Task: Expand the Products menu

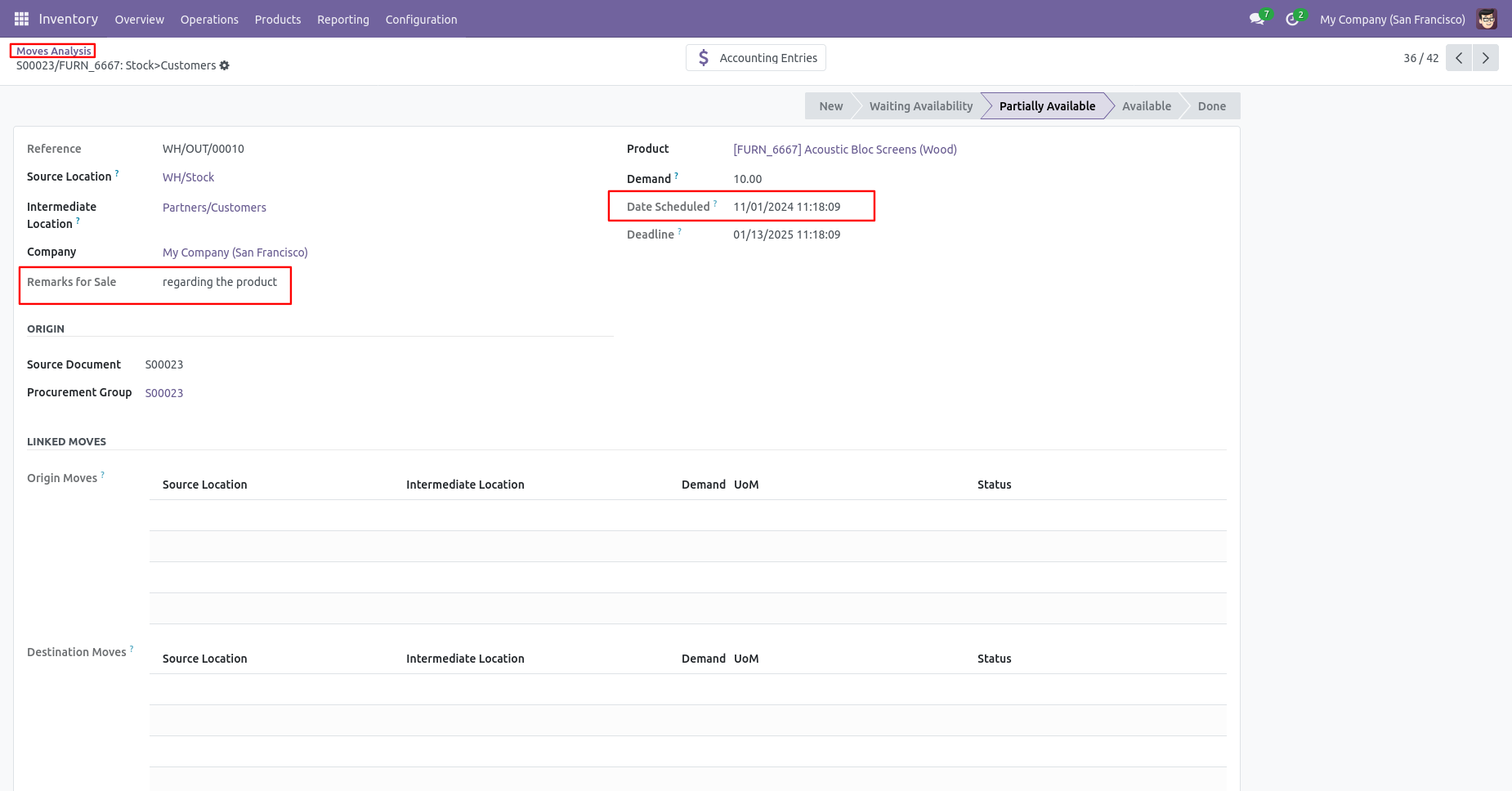Action: [x=278, y=20]
